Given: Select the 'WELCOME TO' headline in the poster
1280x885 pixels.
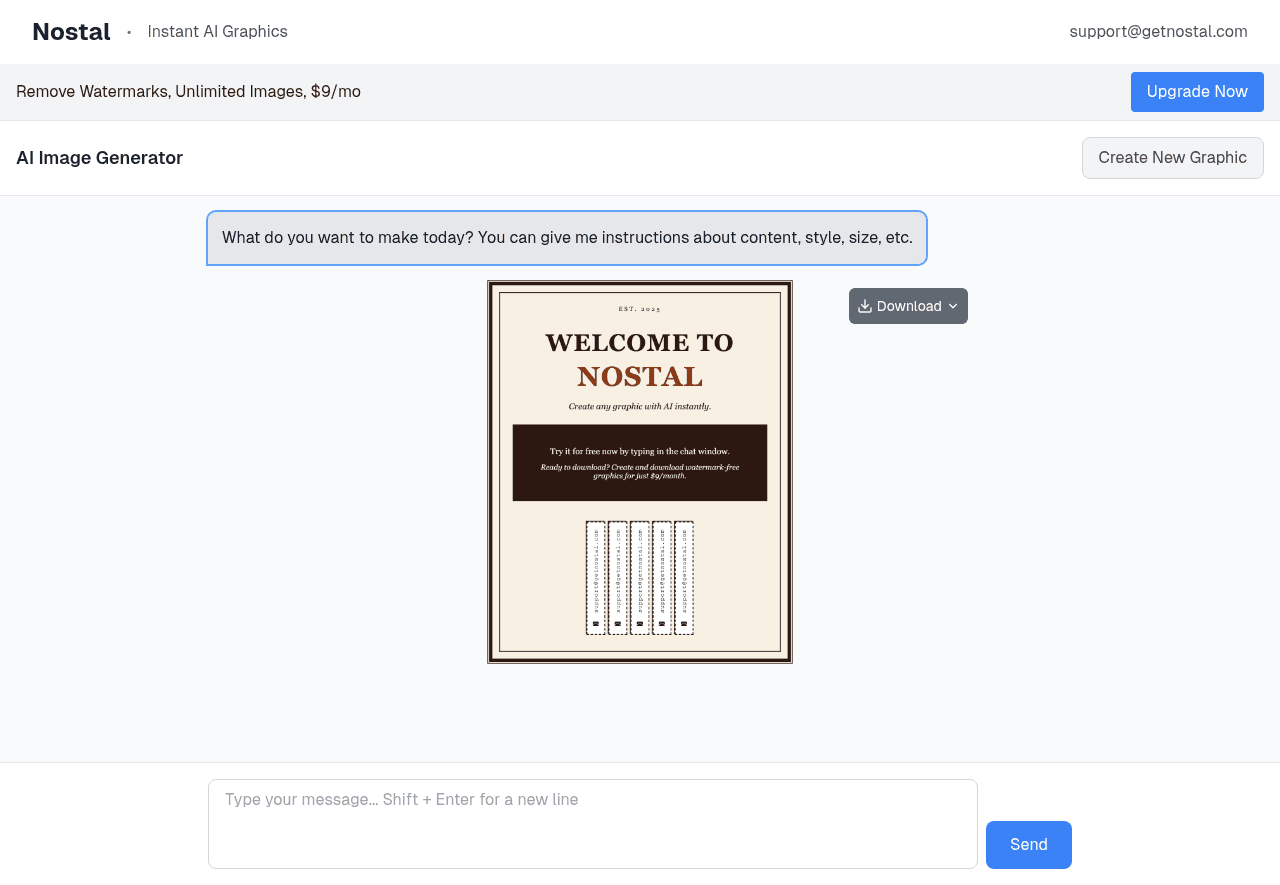Looking at the screenshot, I should click(639, 342).
